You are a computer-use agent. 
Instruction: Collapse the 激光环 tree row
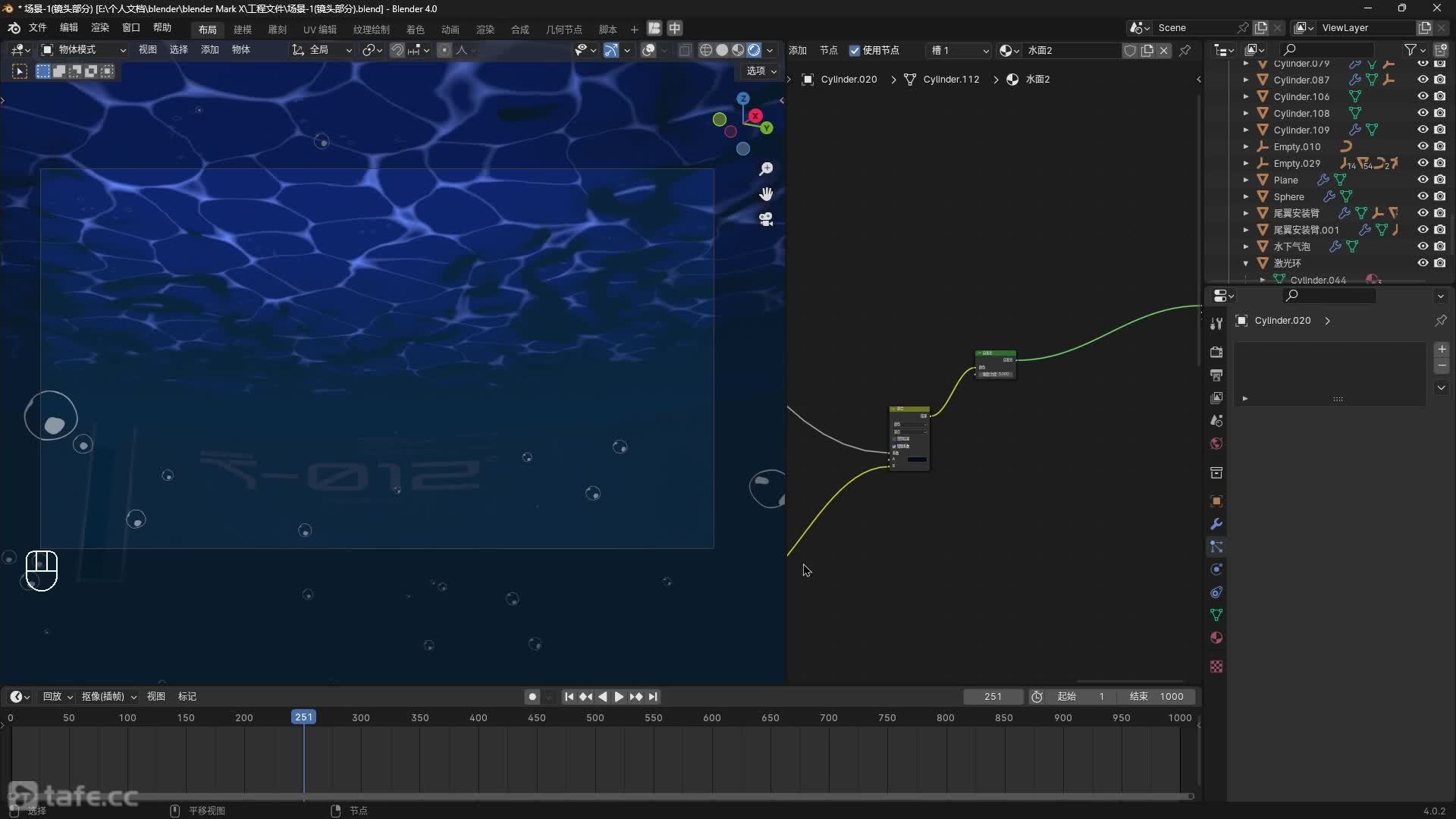click(x=1245, y=263)
